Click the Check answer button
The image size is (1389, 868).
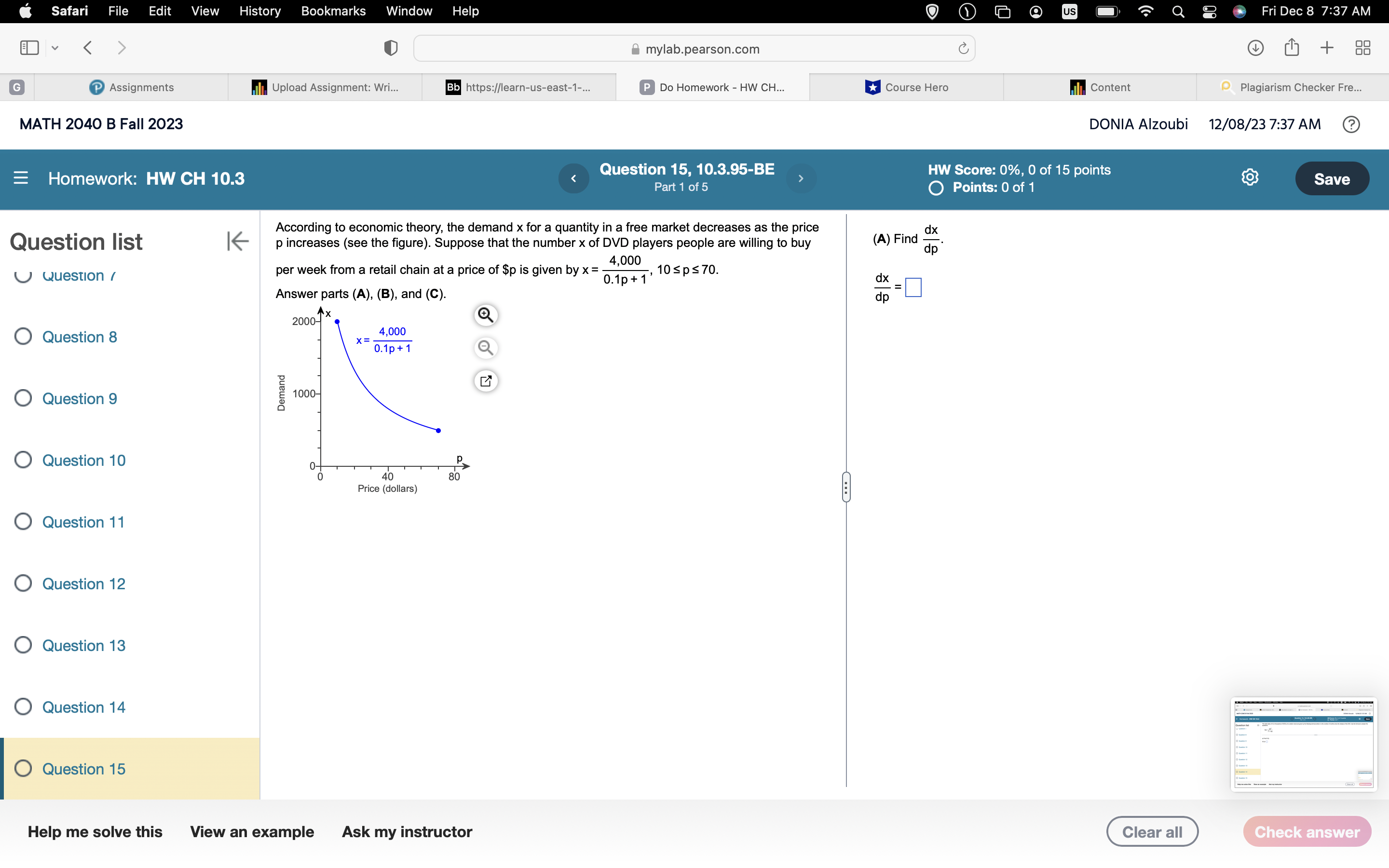pyautogui.click(x=1307, y=831)
